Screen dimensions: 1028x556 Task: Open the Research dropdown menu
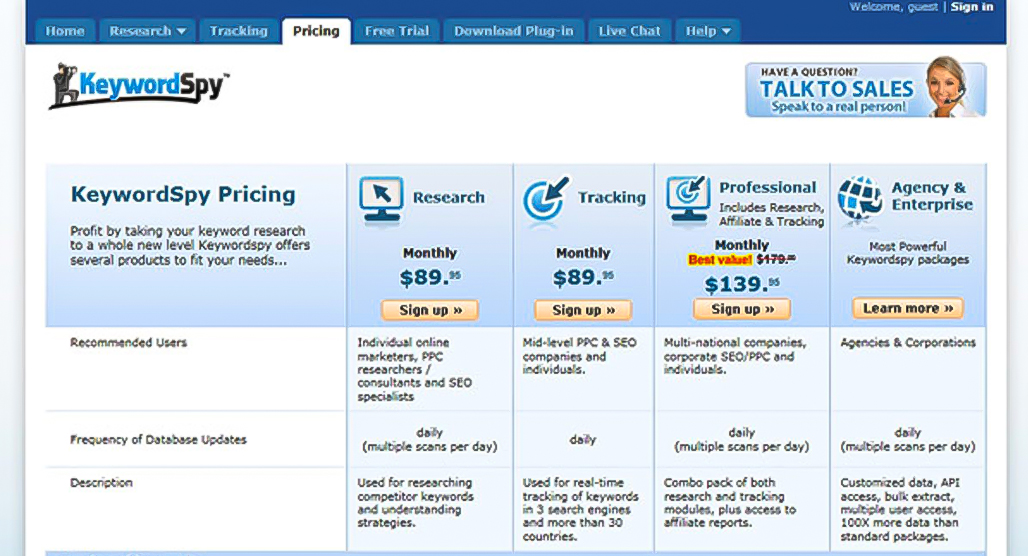click(x=148, y=31)
